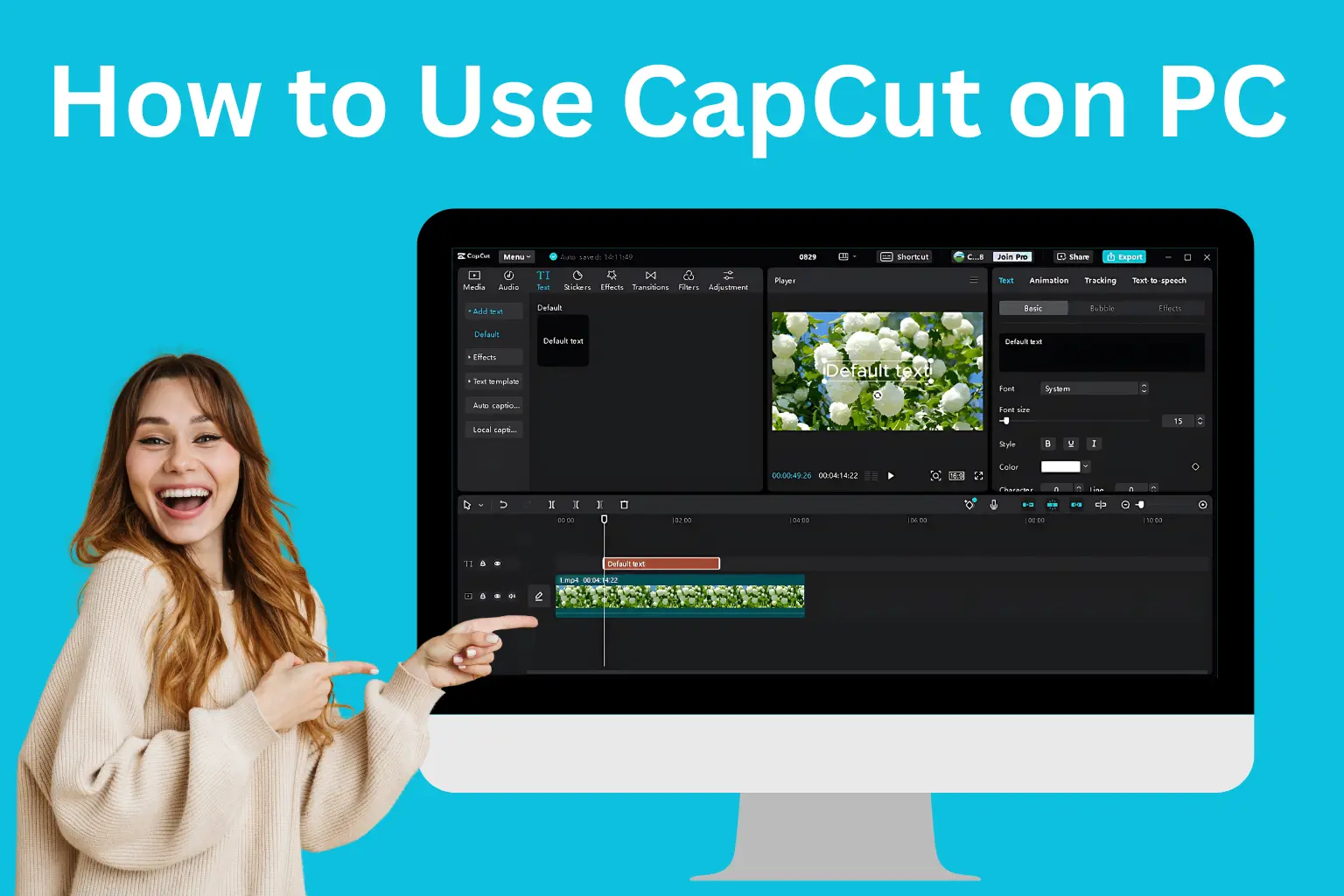Select the Effects sub-tab in properties

click(1170, 308)
